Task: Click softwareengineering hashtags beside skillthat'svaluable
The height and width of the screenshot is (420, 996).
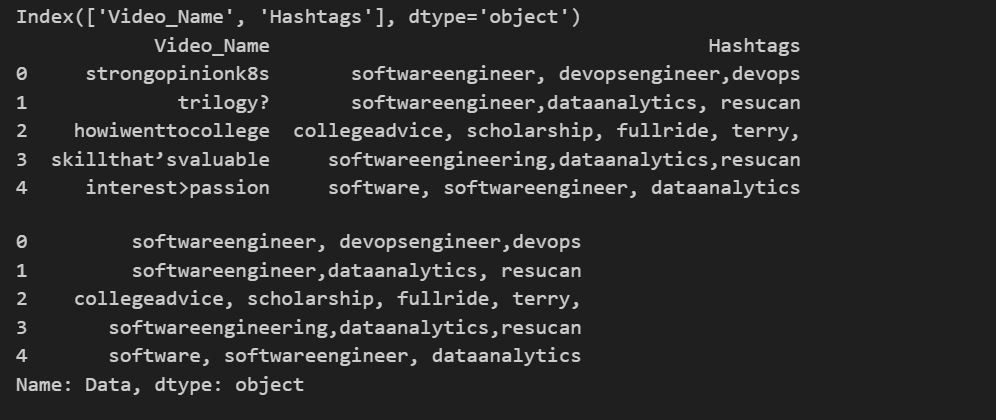Action: click(x=564, y=159)
